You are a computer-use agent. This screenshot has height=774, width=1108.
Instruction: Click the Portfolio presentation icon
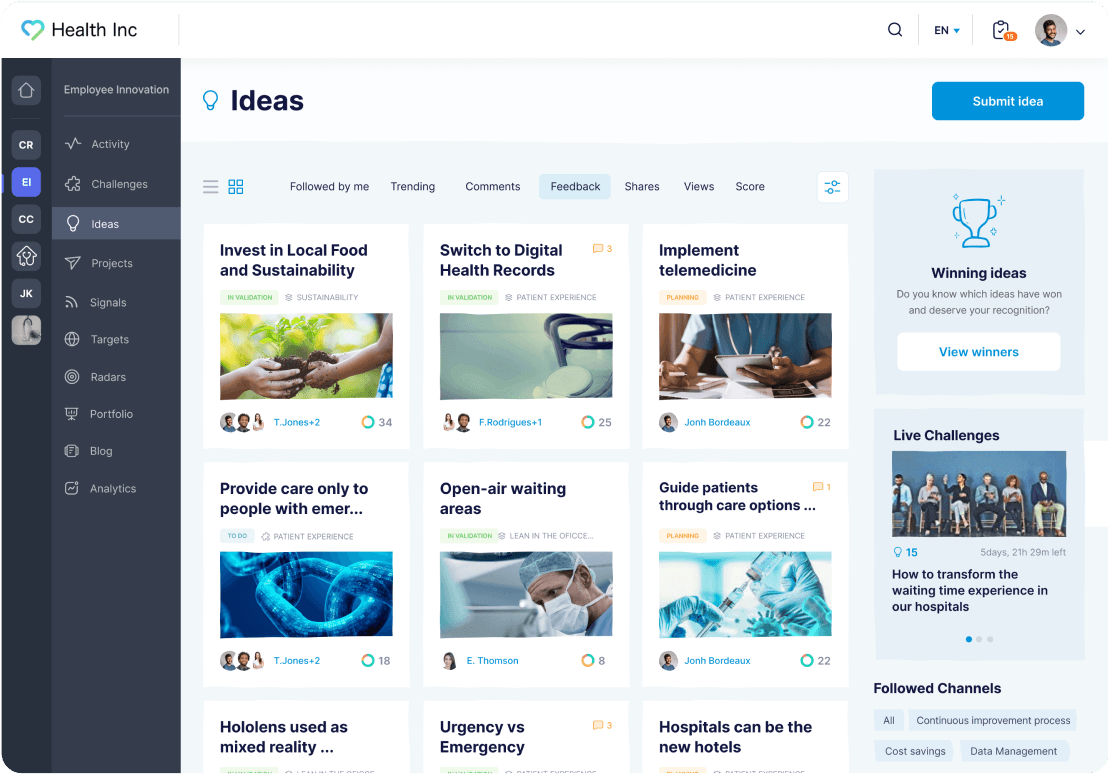(x=71, y=414)
